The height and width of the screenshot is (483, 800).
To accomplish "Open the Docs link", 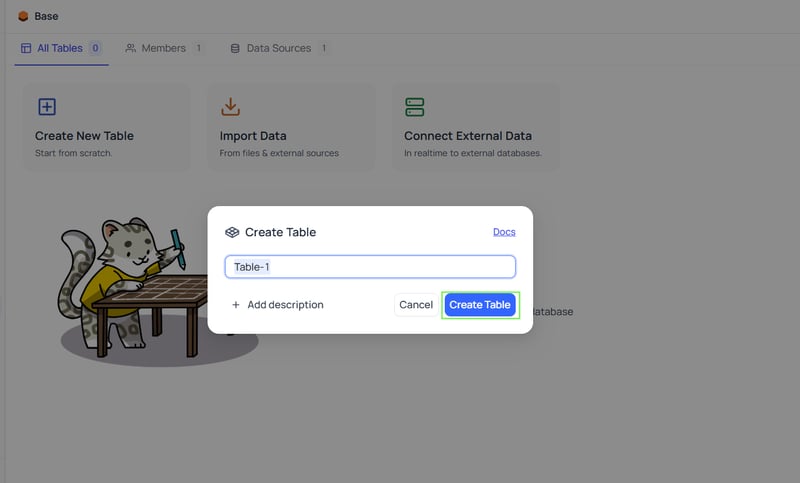I will (x=504, y=232).
